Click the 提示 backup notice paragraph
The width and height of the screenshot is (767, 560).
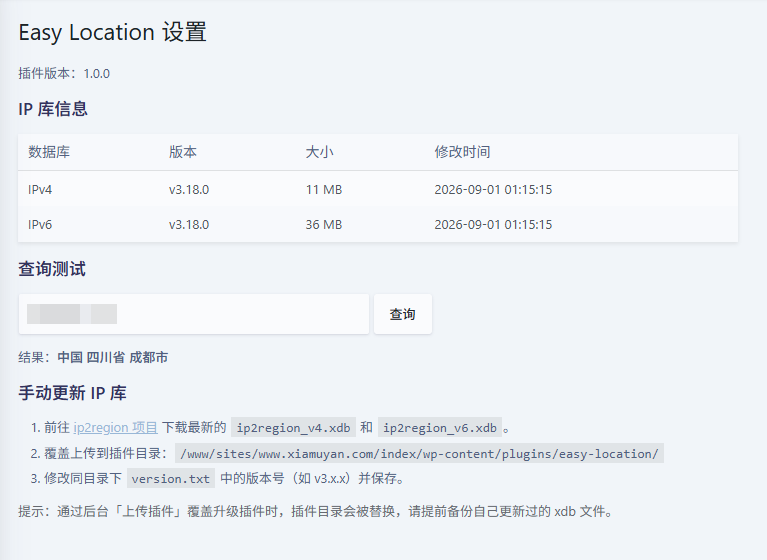point(316,512)
